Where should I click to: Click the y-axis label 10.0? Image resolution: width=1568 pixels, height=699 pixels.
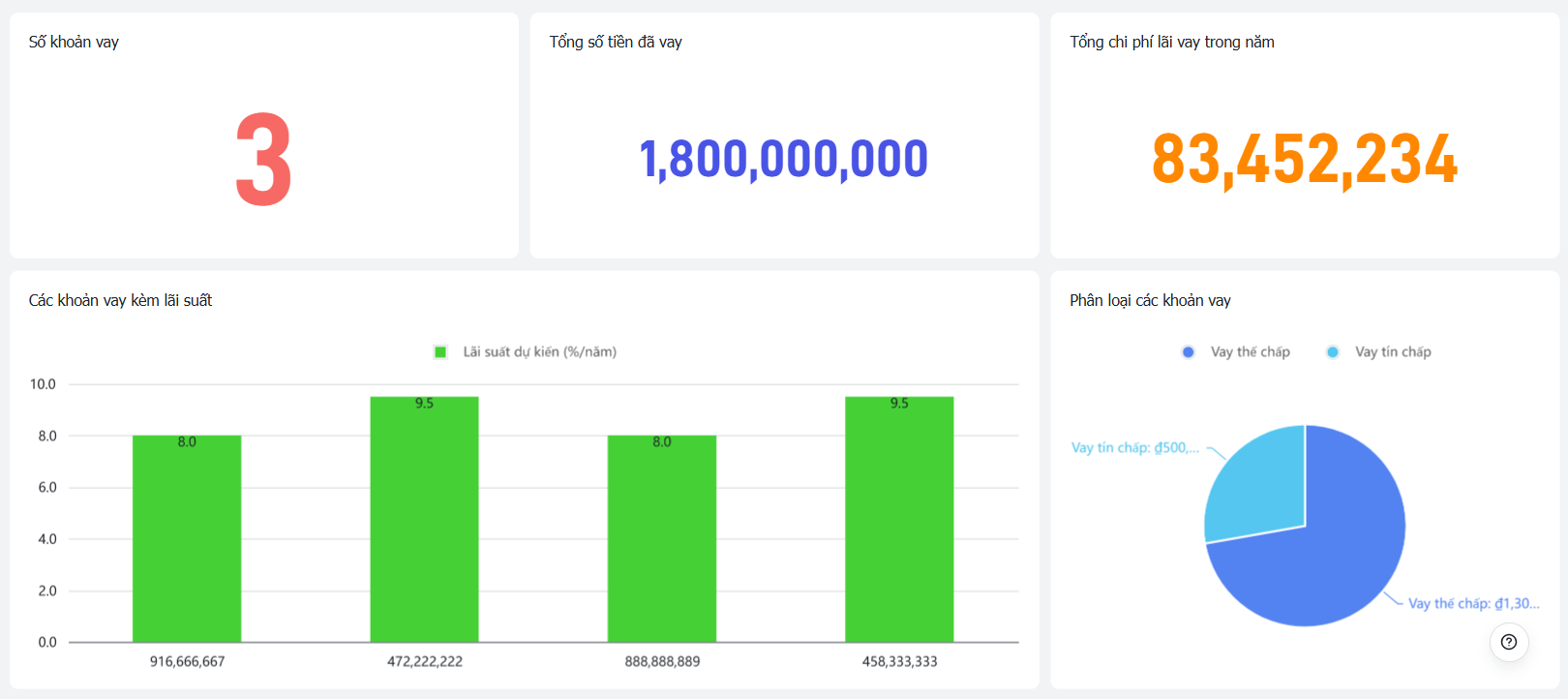(43, 384)
